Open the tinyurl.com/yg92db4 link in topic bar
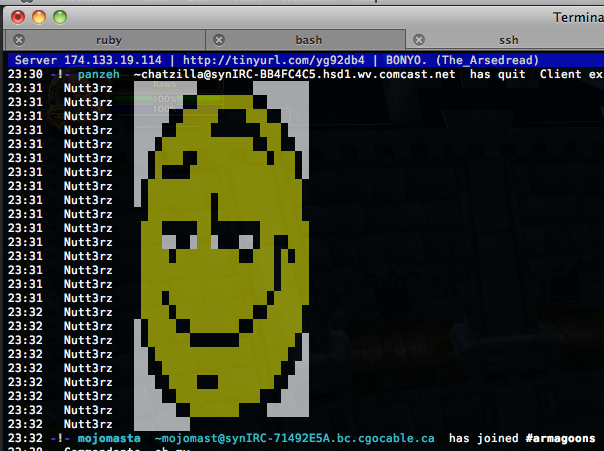Viewport: 604px width, 451px height. tap(273, 60)
